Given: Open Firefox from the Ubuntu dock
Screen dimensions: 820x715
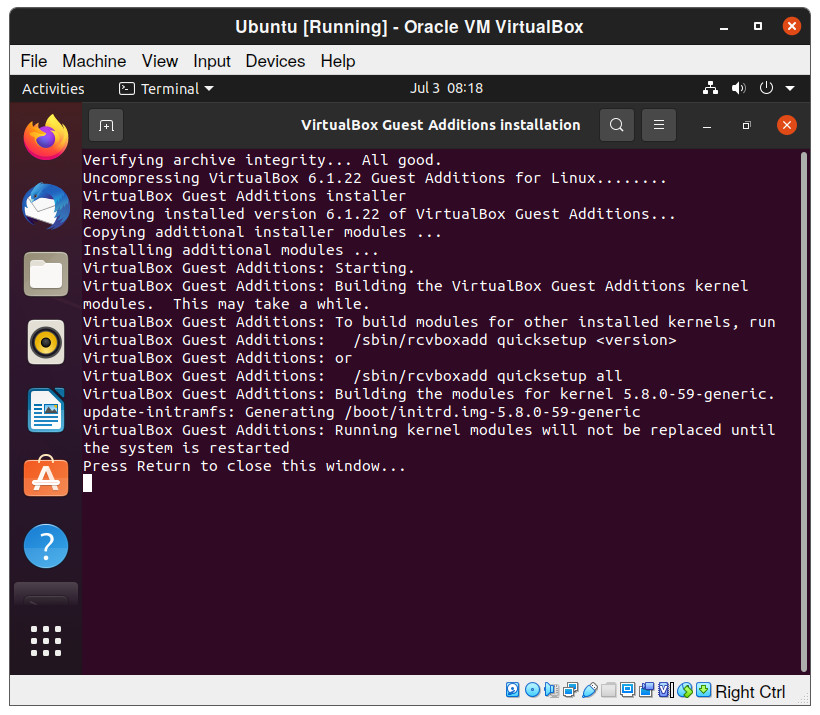Looking at the screenshot, I should (46, 138).
